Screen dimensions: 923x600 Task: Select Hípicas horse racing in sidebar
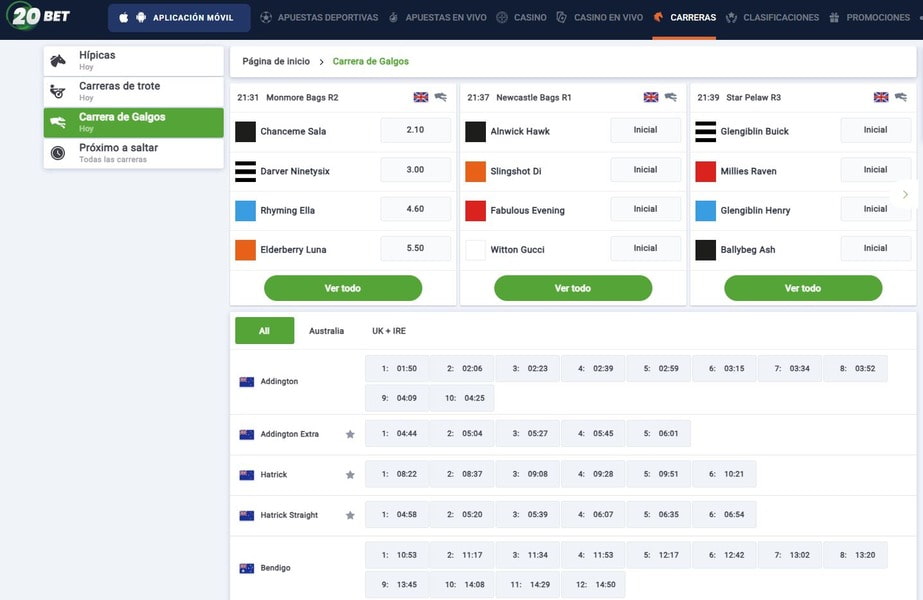point(134,61)
